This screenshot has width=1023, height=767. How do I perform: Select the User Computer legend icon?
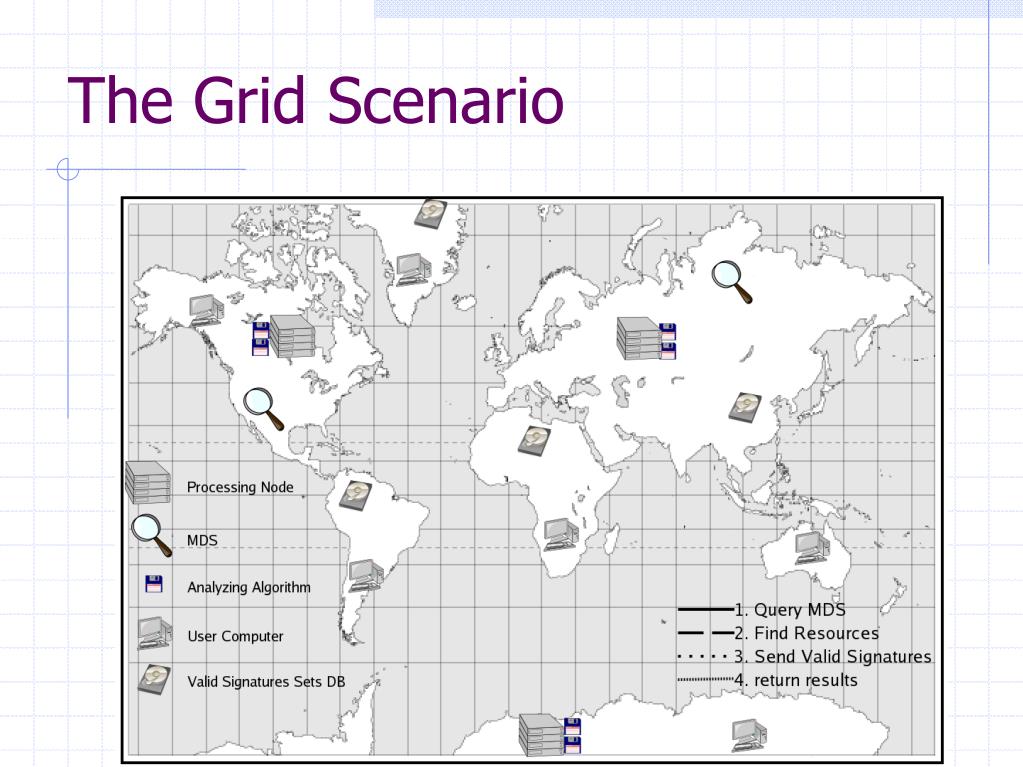[x=155, y=633]
